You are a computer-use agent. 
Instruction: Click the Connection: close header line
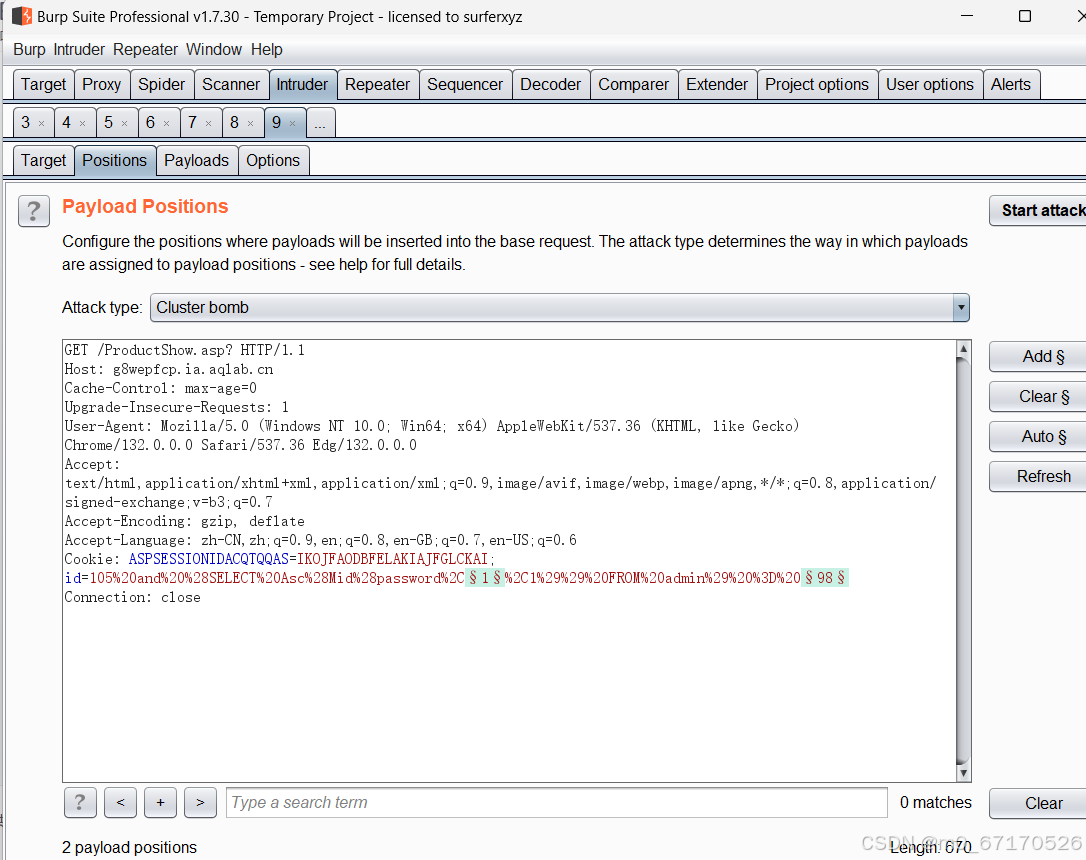click(132, 598)
